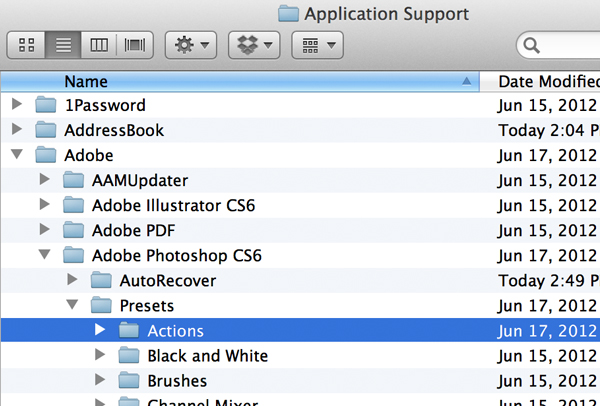Expand the Brushes folder
The image size is (600, 406).
click(100, 380)
